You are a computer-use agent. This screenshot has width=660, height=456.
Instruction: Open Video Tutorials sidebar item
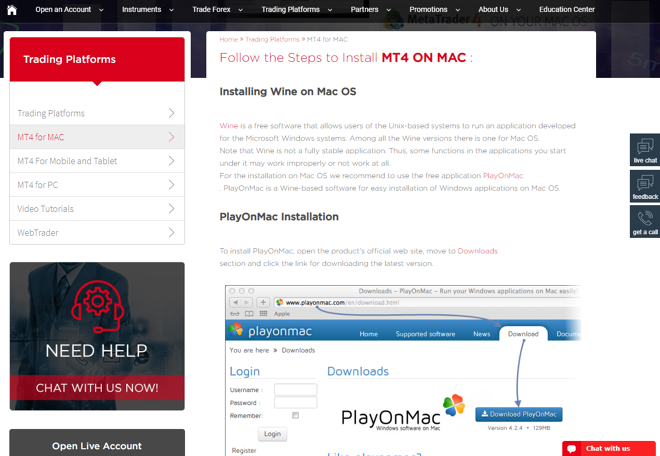[97, 209]
